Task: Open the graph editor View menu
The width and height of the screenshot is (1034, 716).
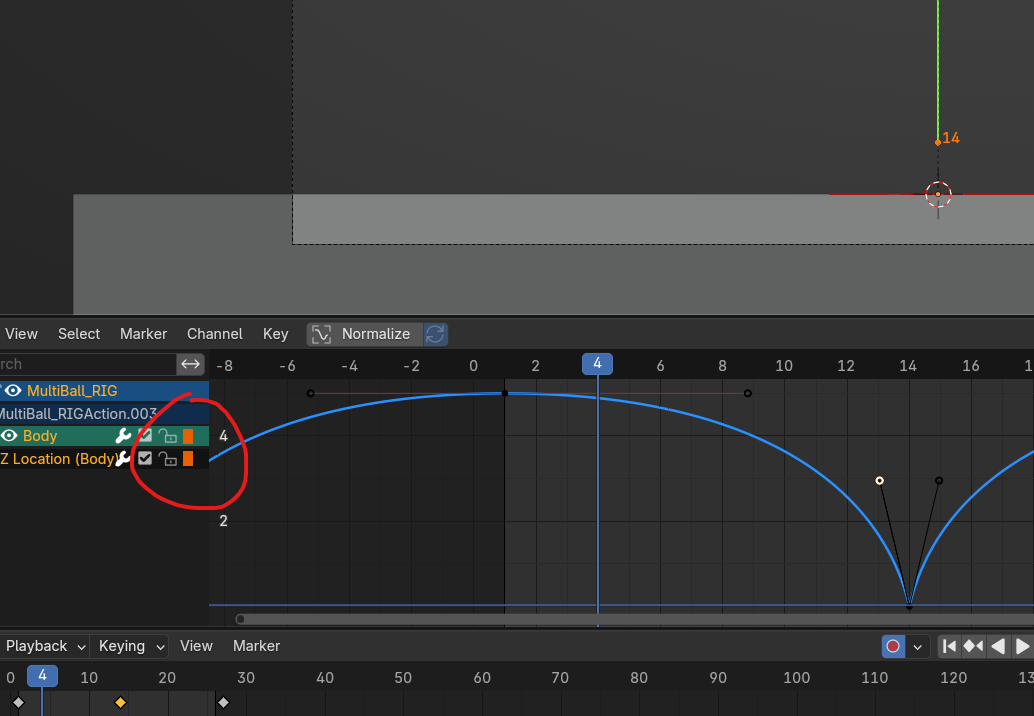Action: coord(21,334)
